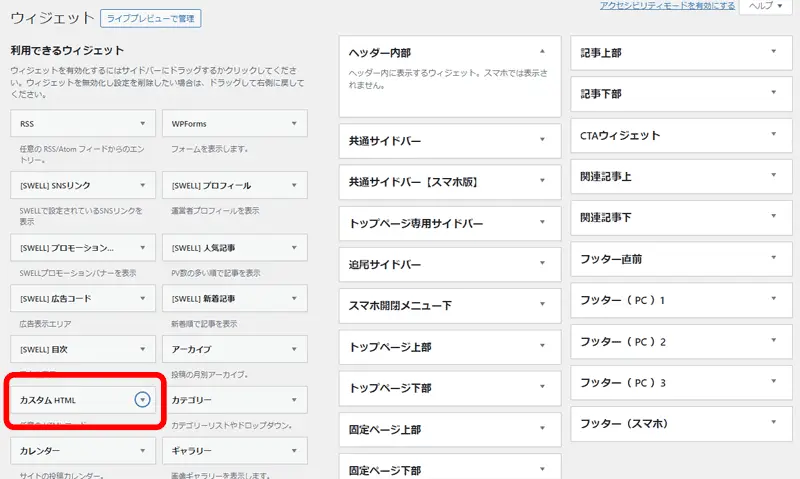This screenshot has width=800, height=479.
Task: Expand the RSS widget arrow
Action: [143, 124]
